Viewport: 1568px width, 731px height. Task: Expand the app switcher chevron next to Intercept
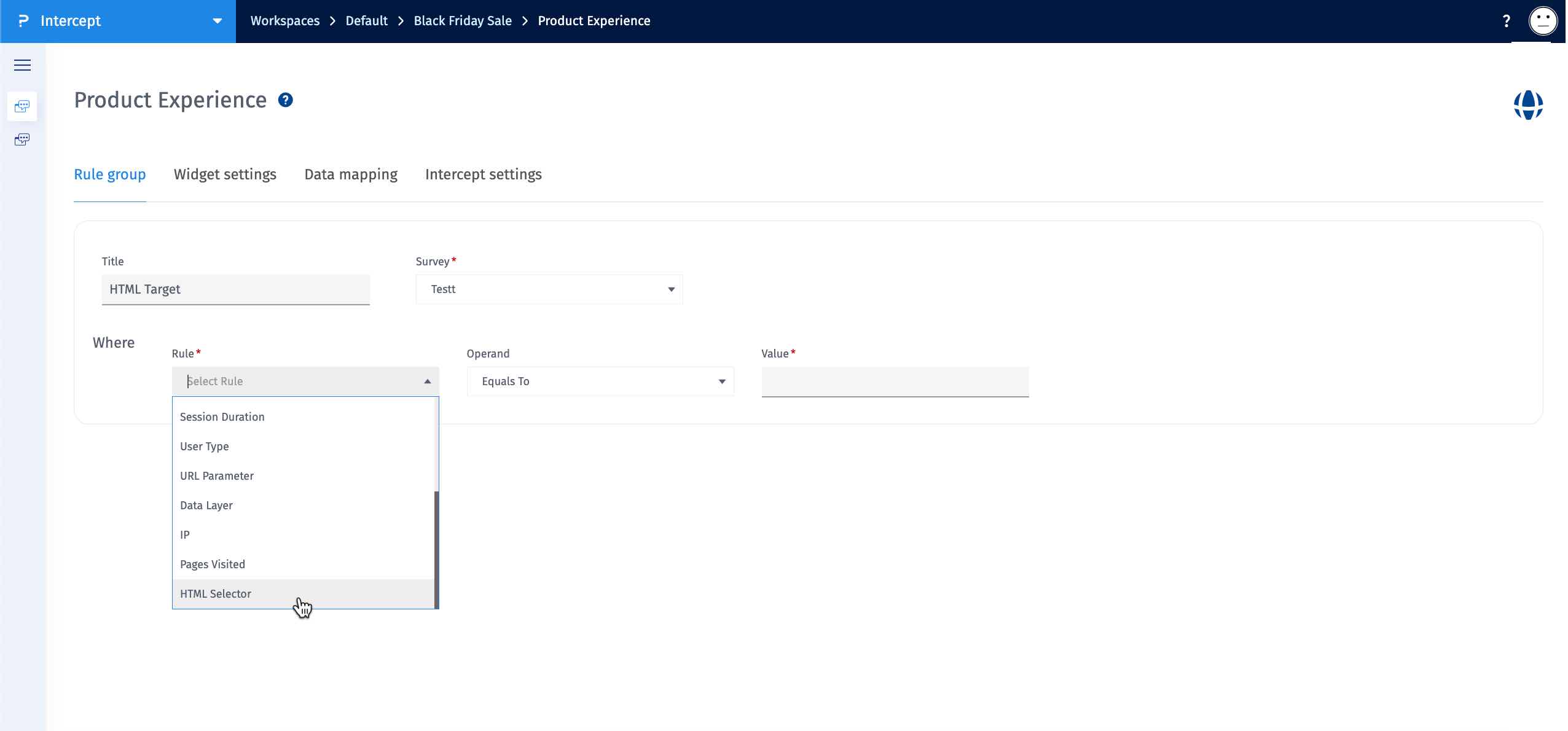coord(218,21)
